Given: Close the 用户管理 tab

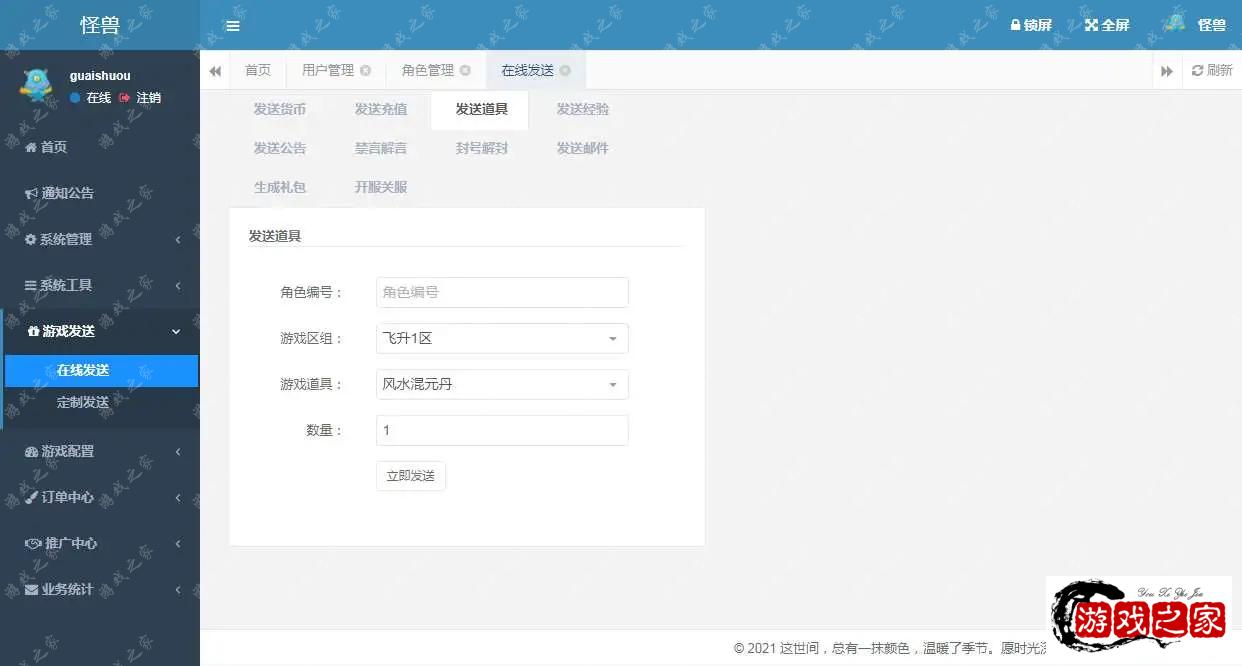Looking at the screenshot, I should 366,71.
